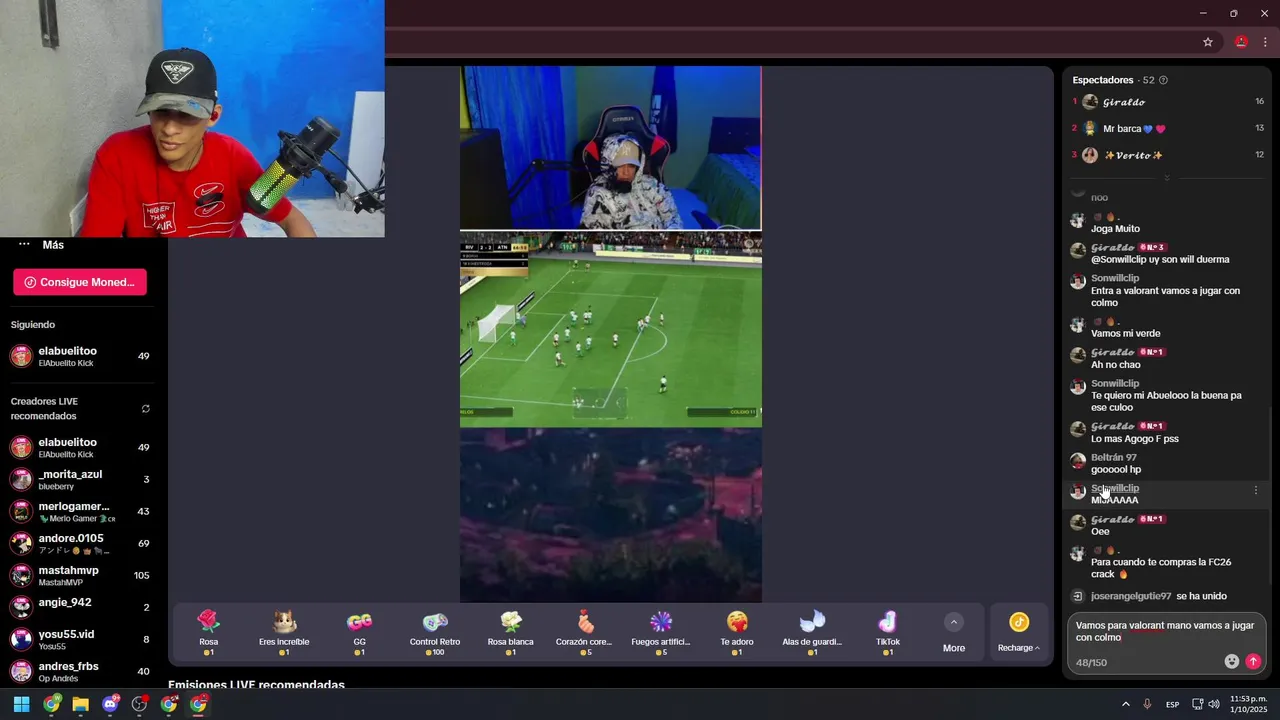The width and height of the screenshot is (1280, 720).
Task: Send the Eres increíble gift
Action: point(284,632)
